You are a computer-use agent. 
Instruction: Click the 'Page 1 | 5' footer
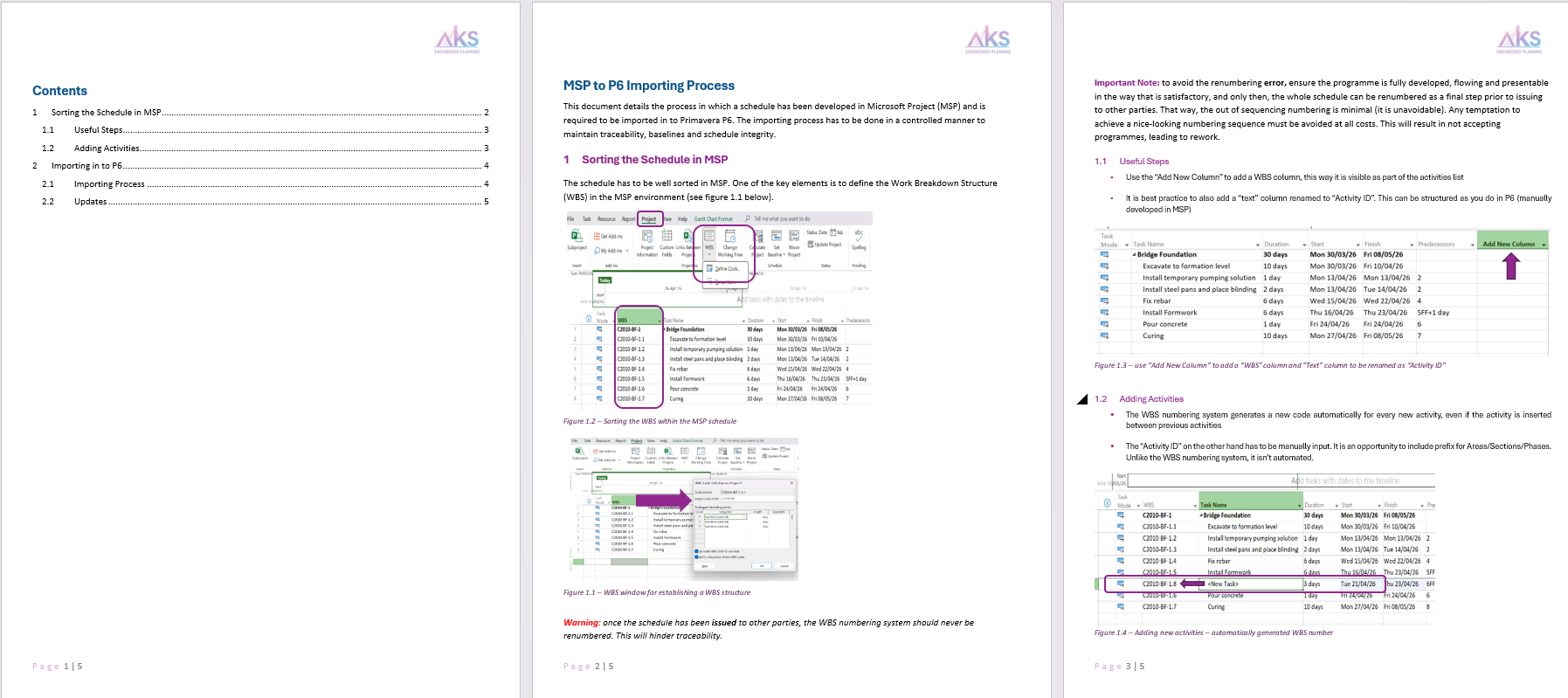58,667
